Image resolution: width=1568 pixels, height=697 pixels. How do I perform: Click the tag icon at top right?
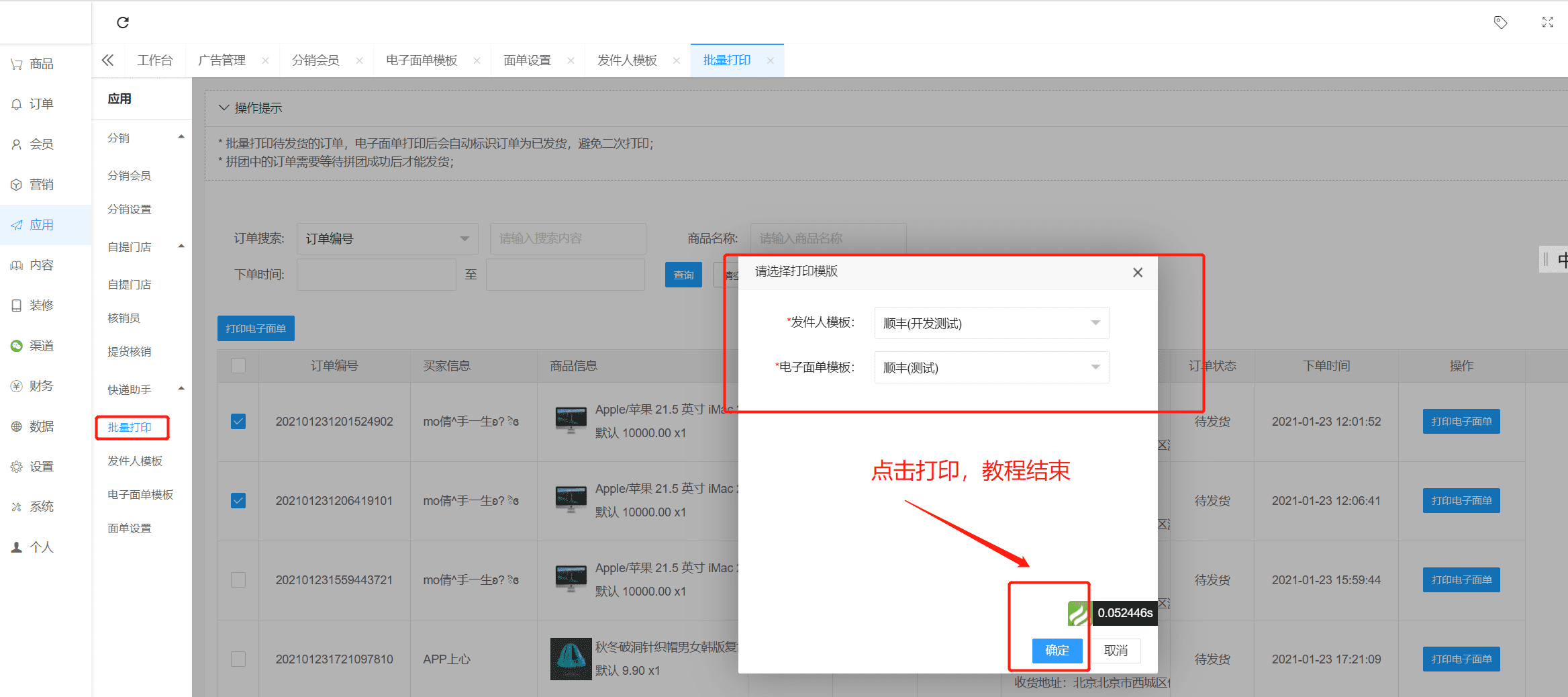(1500, 23)
